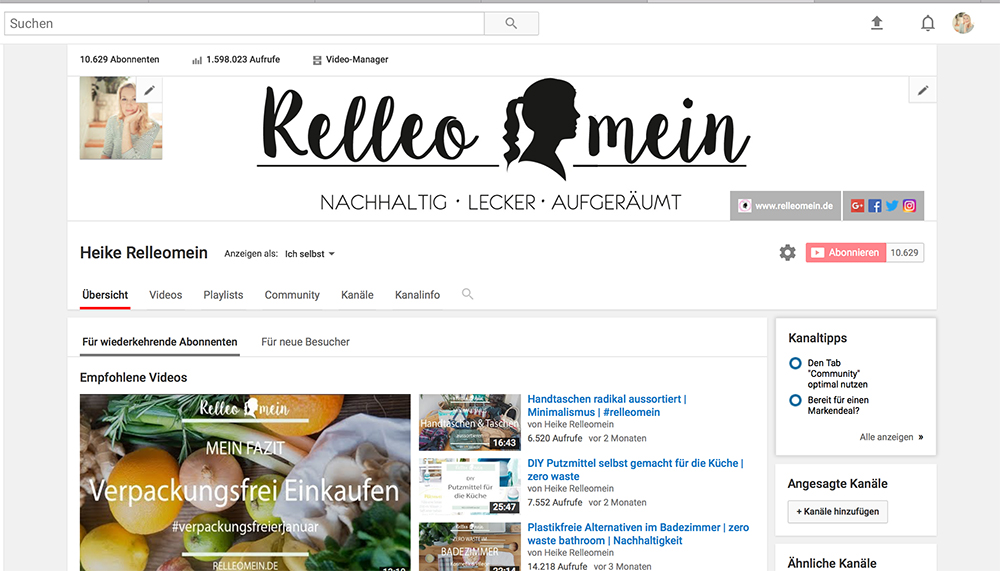Click the Empfohlene Videos heading
1000x571 pixels.
(133, 378)
